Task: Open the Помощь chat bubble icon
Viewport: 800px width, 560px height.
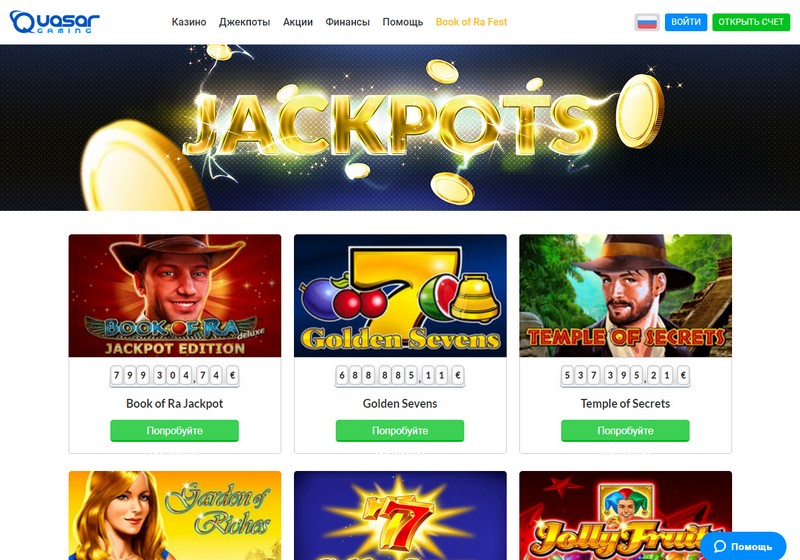Action: tap(720, 546)
